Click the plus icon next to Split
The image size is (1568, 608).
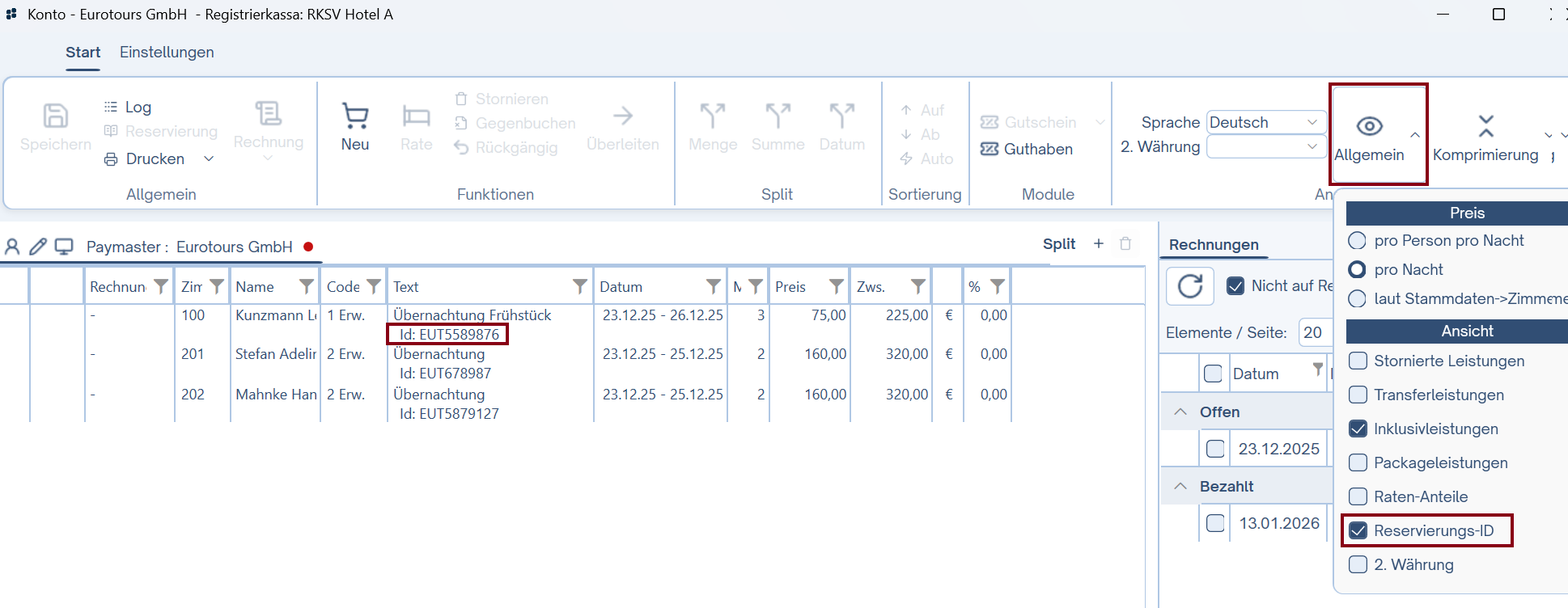click(1099, 243)
